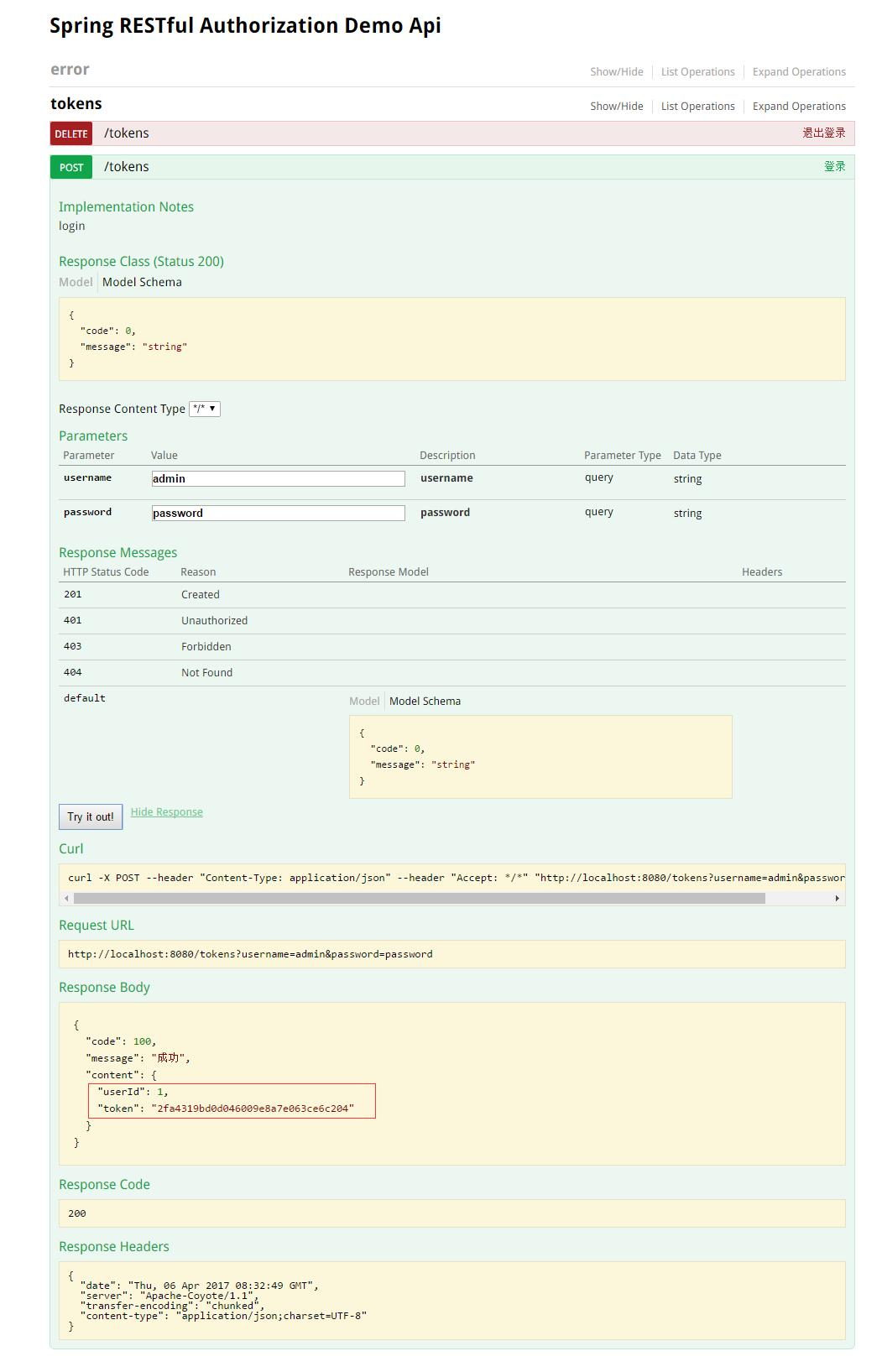Click the Request URL text value
Screen dimensions: 882x1372
coord(250,954)
